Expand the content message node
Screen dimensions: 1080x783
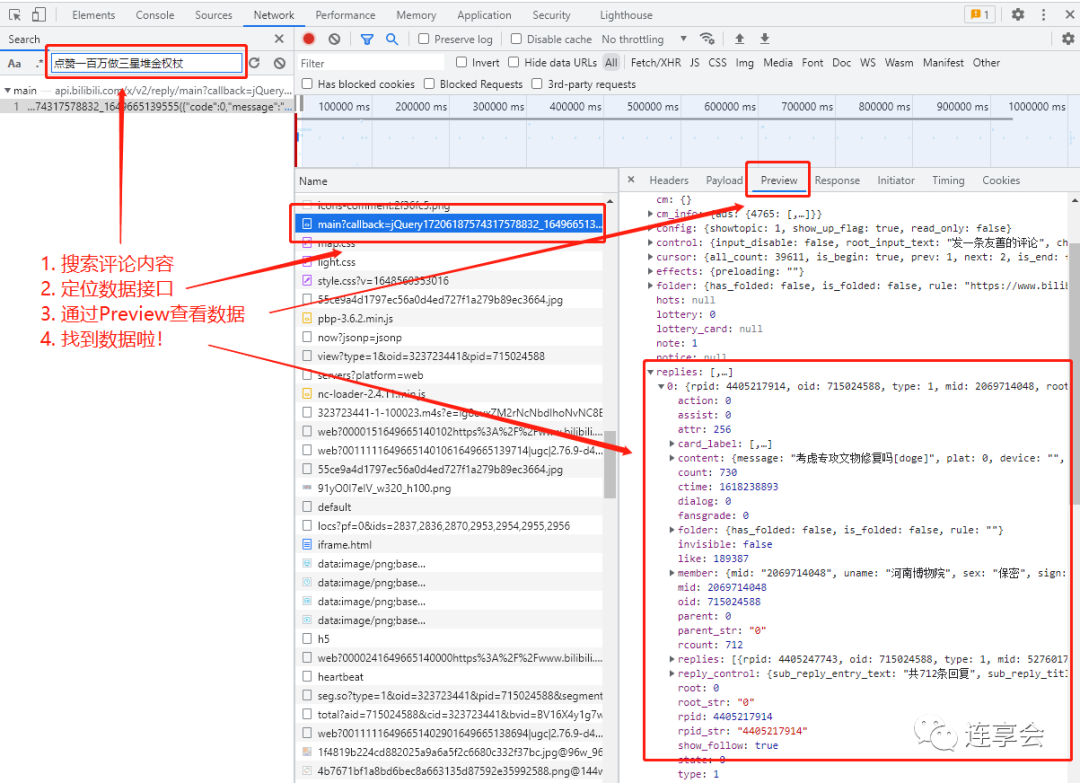(x=672, y=458)
